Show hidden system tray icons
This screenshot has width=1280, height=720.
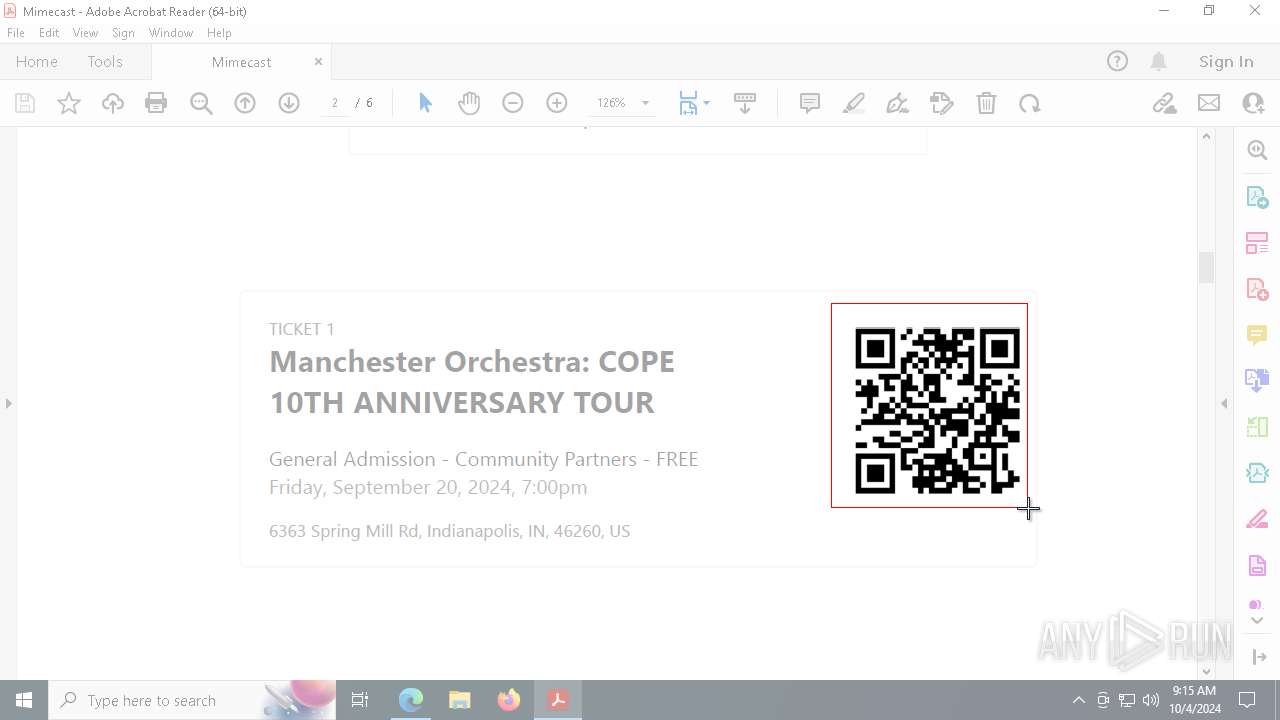click(x=1078, y=700)
